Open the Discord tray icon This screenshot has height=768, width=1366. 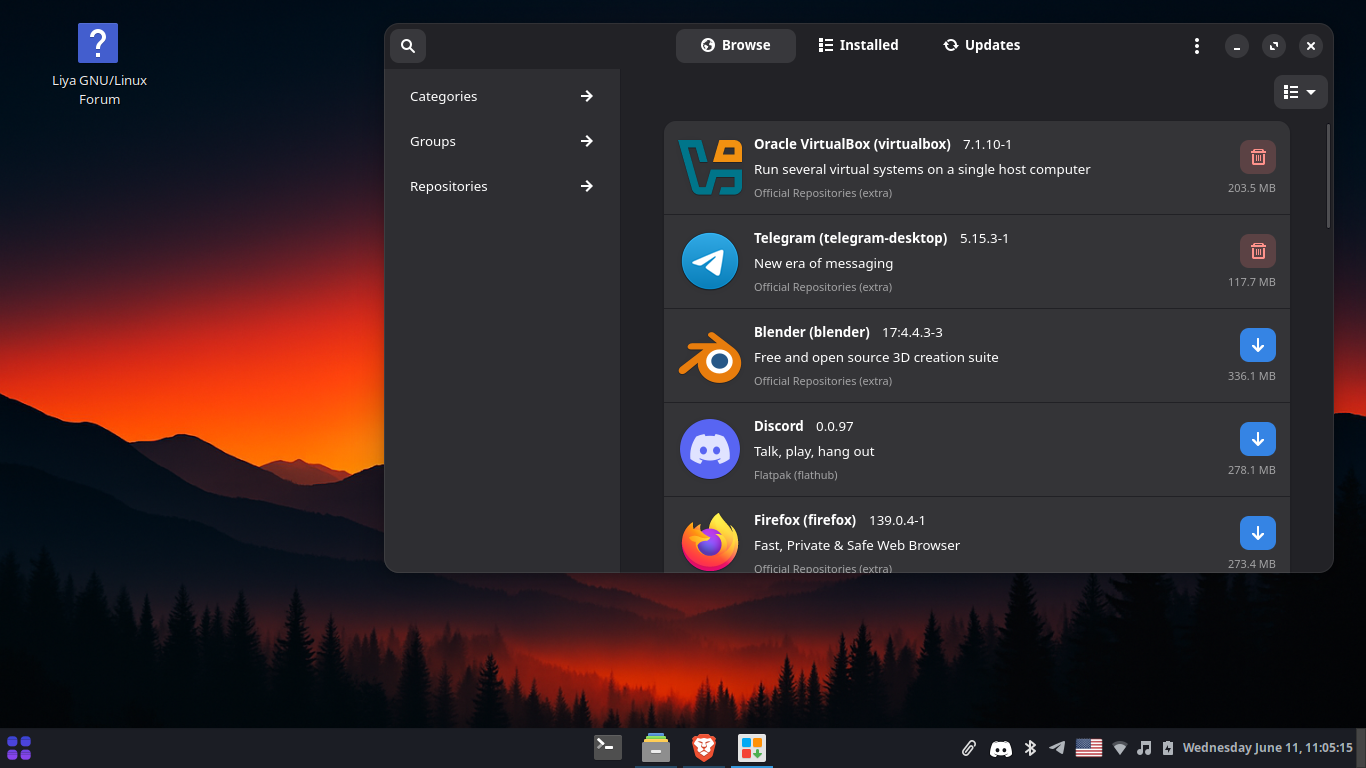1001,747
